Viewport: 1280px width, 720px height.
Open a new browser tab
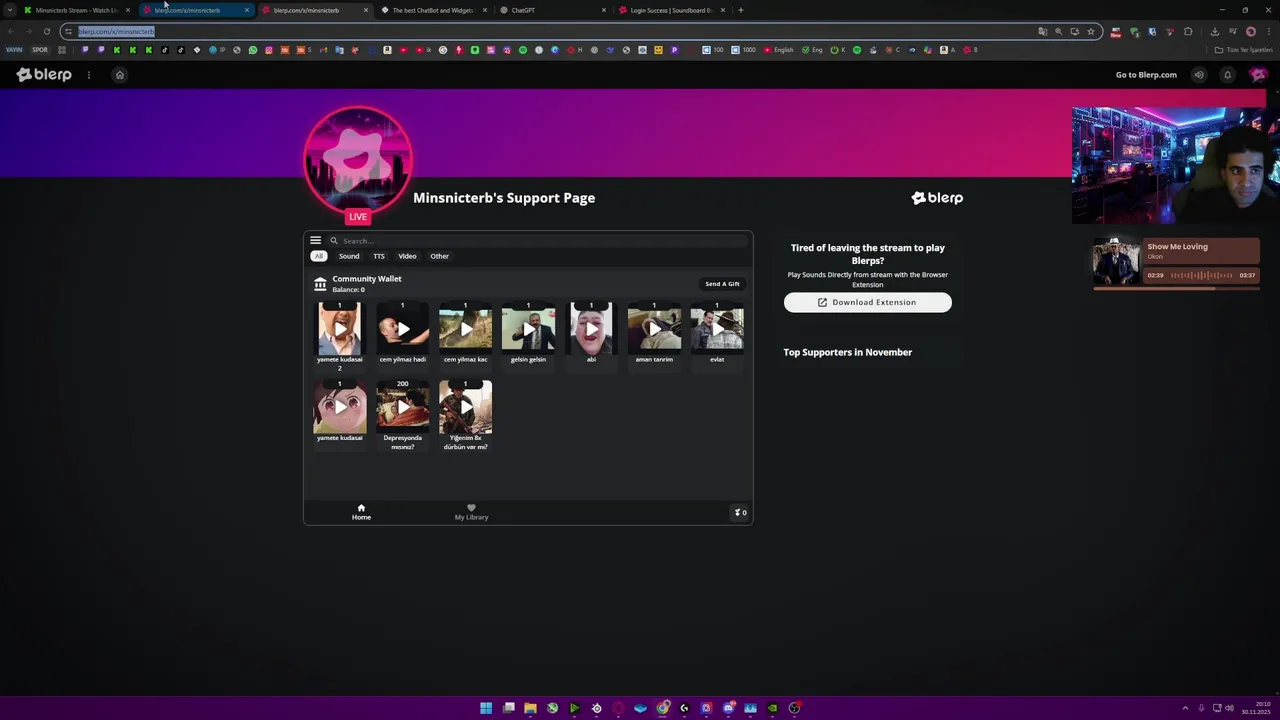pyautogui.click(x=740, y=10)
